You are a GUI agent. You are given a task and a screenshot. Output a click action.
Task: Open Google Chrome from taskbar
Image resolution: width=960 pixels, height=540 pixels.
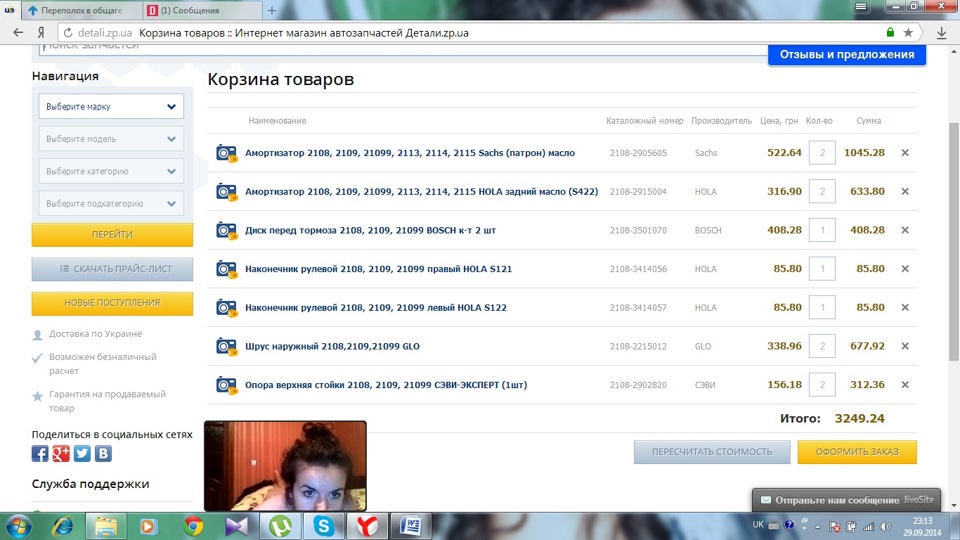click(x=193, y=527)
